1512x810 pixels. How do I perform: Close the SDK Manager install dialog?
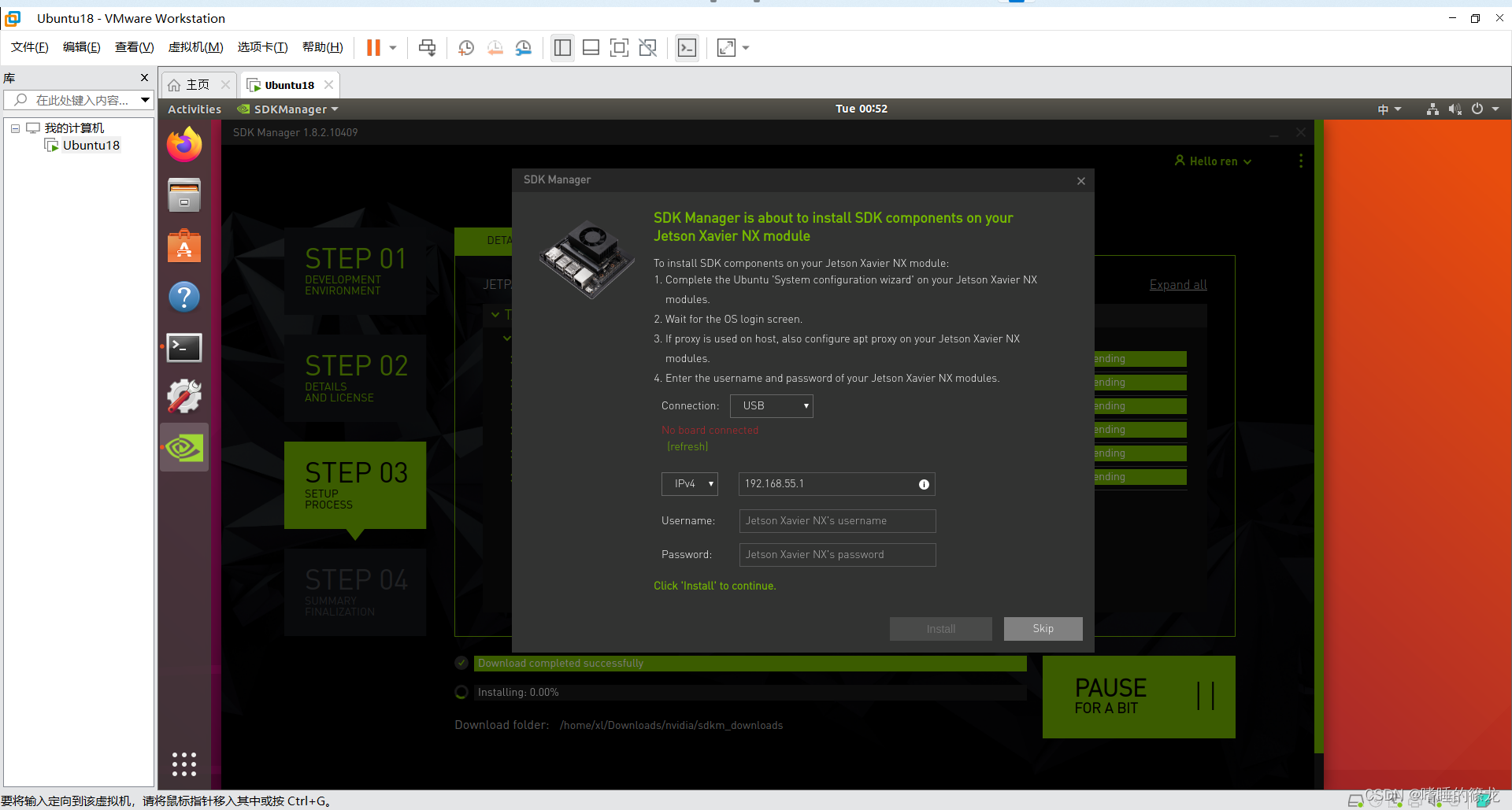click(1081, 180)
